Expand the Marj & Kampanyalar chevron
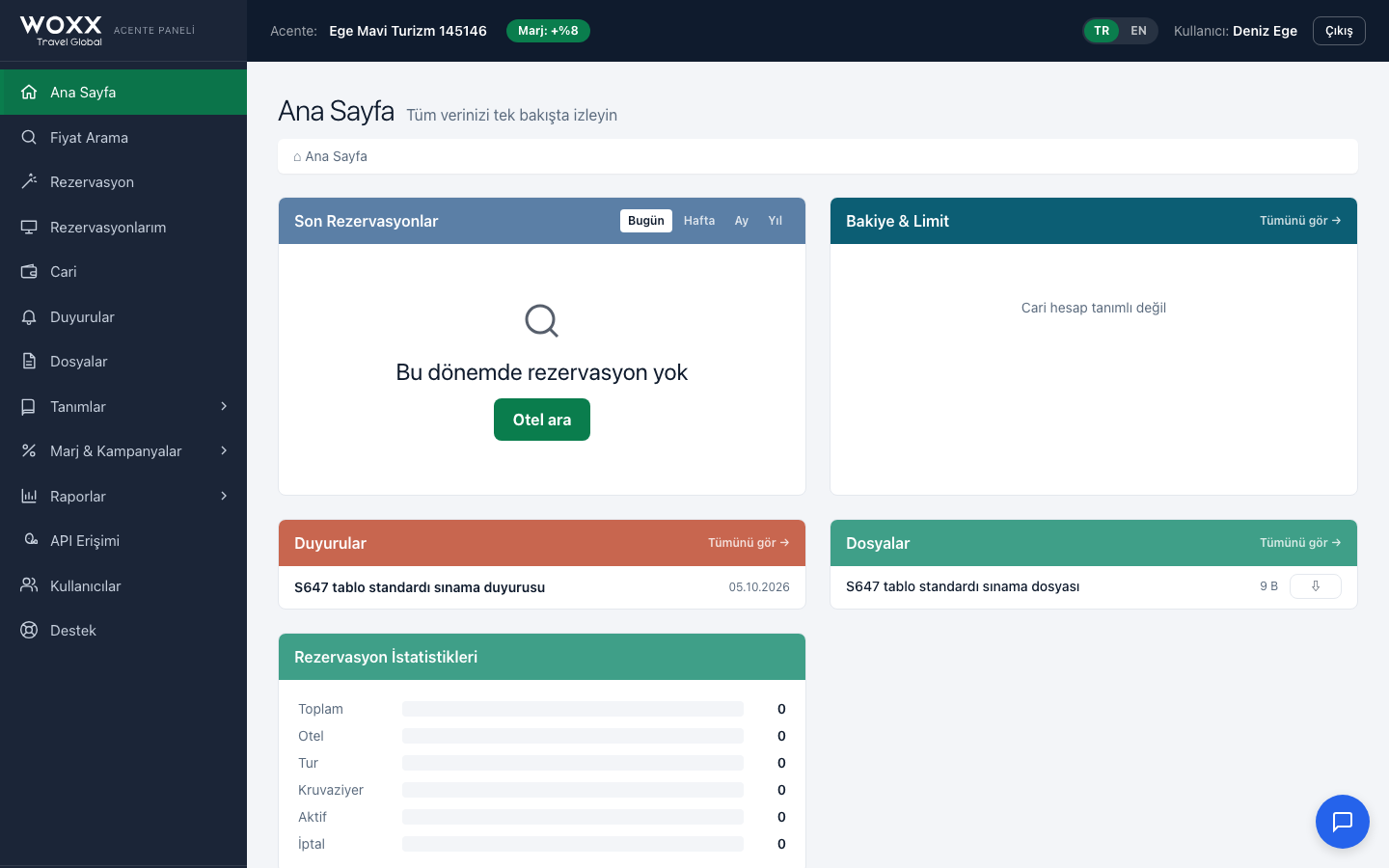This screenshot has height=868, width=1389. tap(224, 451)
